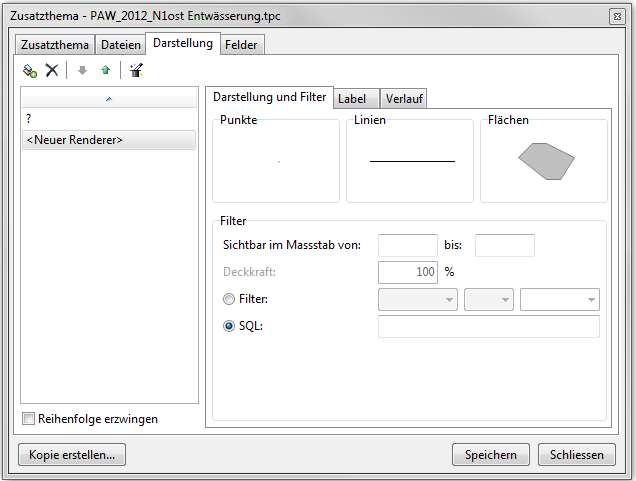
Task: Open the Filter operator dropdown
Action: (x=489, y=299)
